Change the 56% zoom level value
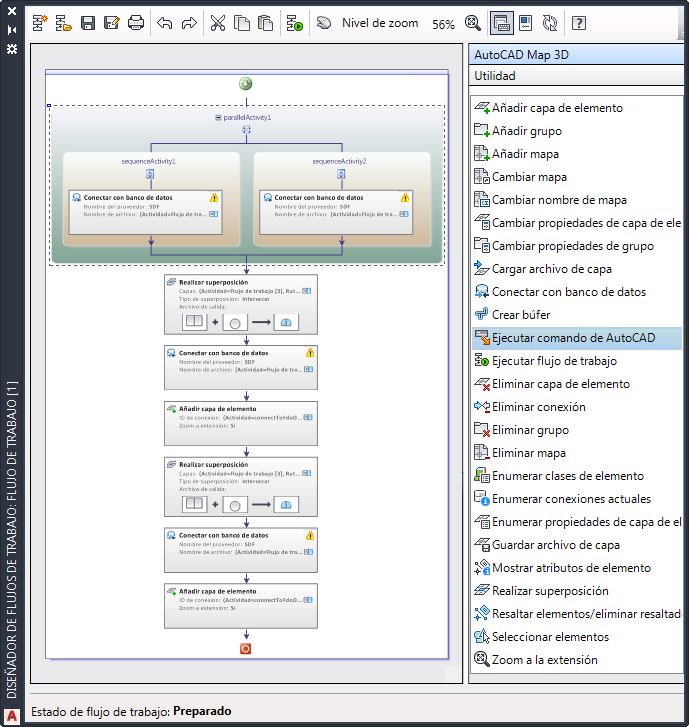Viewport: 689px width, 727px height. click(443, 24)
